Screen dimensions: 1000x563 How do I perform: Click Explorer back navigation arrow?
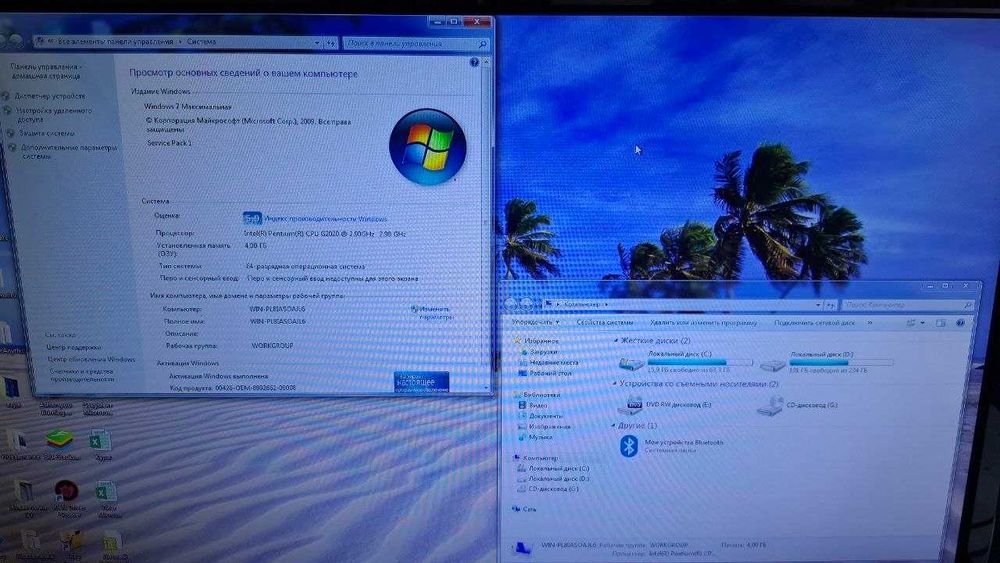[511, 304]
